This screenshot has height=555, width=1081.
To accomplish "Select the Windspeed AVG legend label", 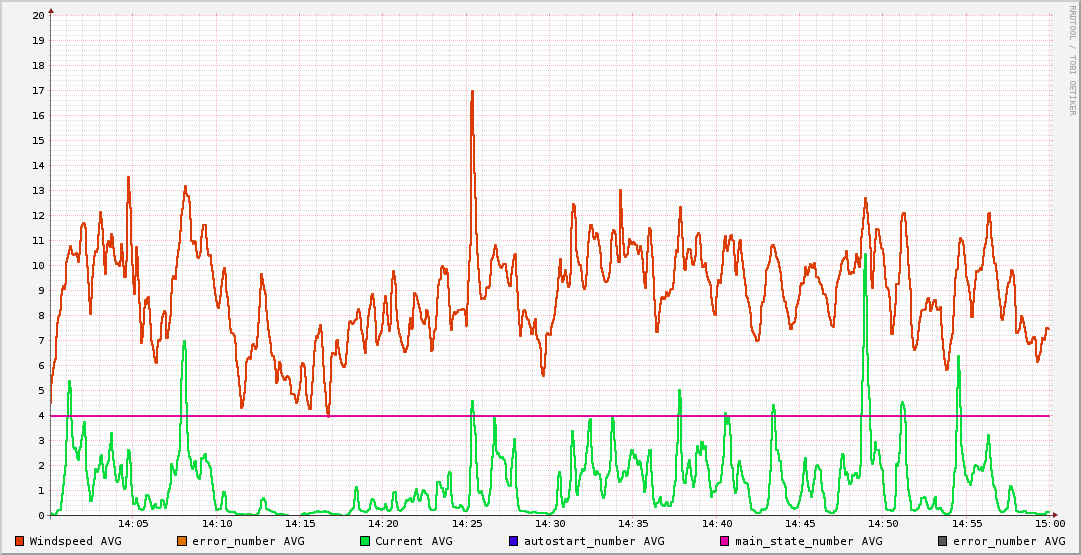I will point(75,541).
